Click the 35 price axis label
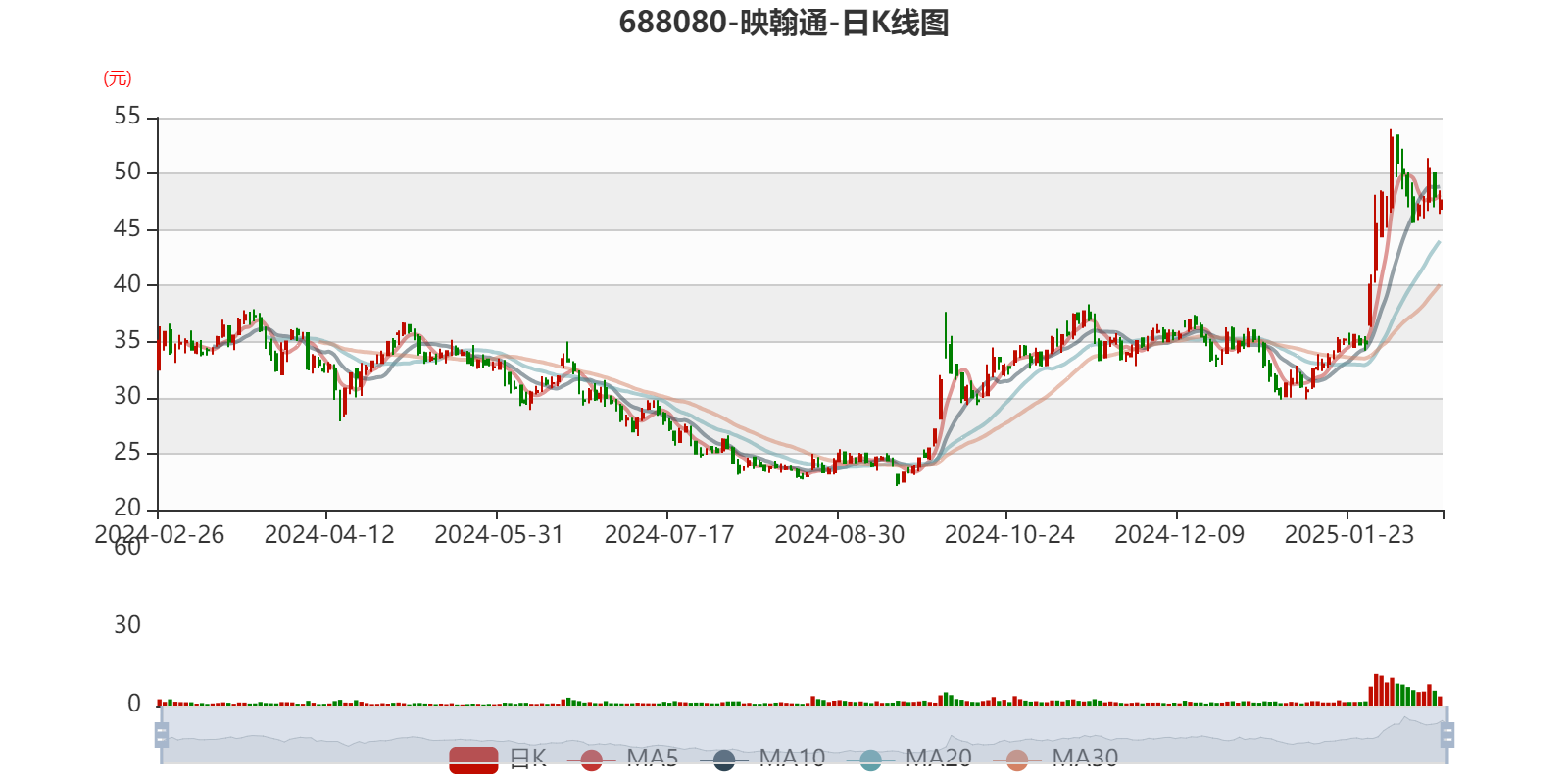1568x784 pixels. click(127, 341)
